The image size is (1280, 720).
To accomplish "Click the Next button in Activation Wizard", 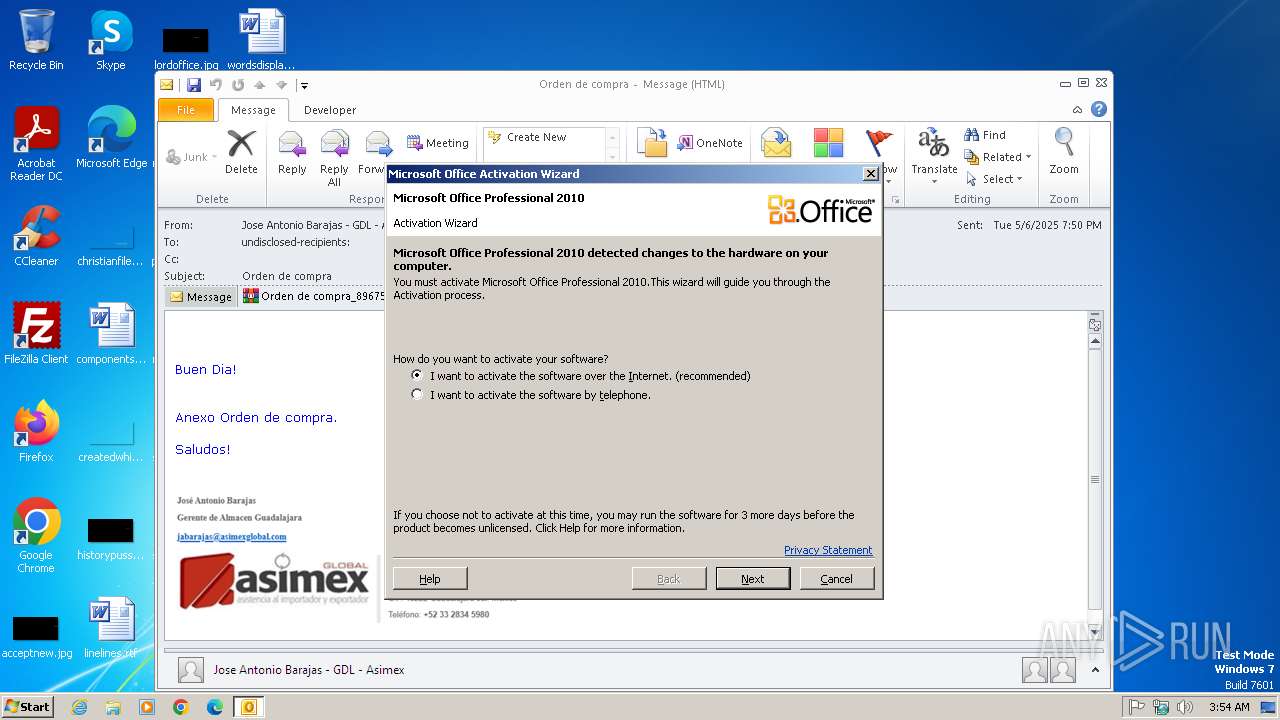I will tap(753, 578).
